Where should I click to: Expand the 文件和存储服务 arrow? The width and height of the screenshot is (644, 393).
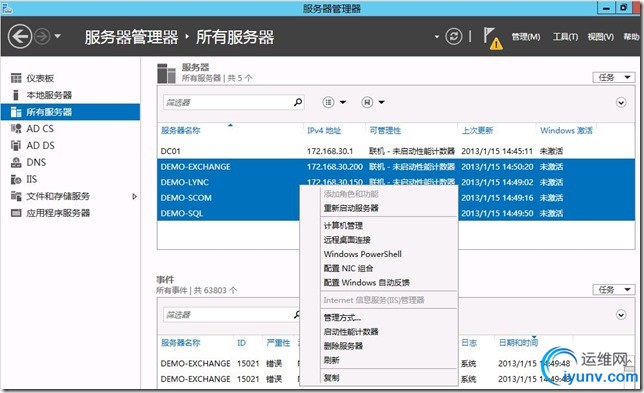pos(134,196)
